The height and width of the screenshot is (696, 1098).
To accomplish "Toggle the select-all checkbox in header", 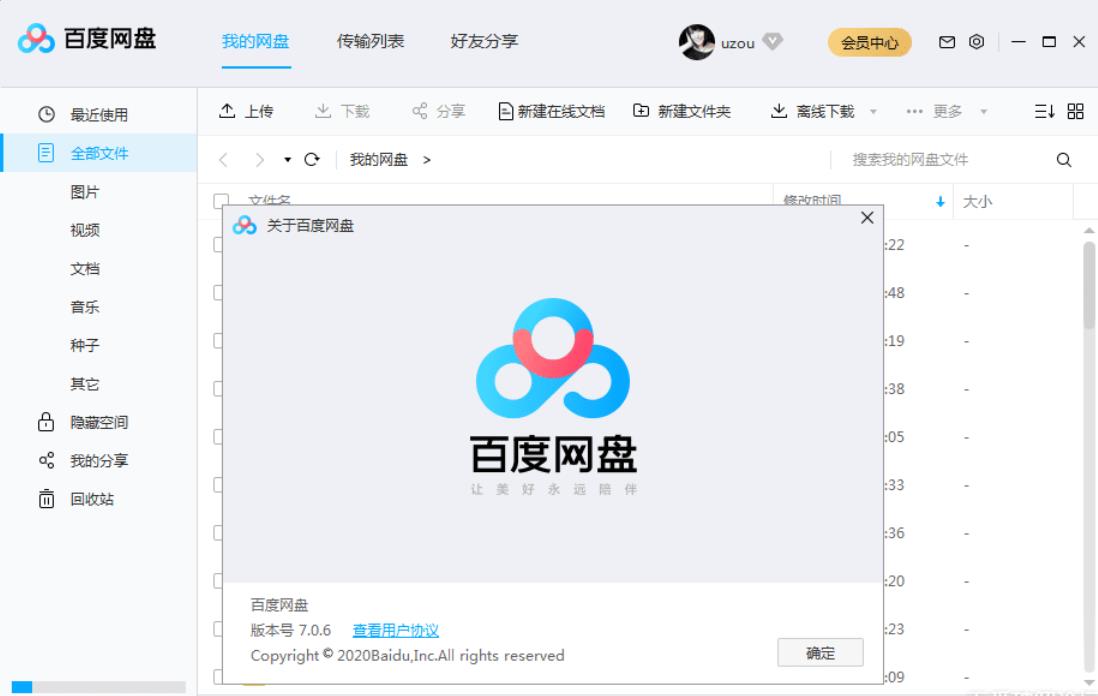I will pyautogui.click(x=221, y=200).
